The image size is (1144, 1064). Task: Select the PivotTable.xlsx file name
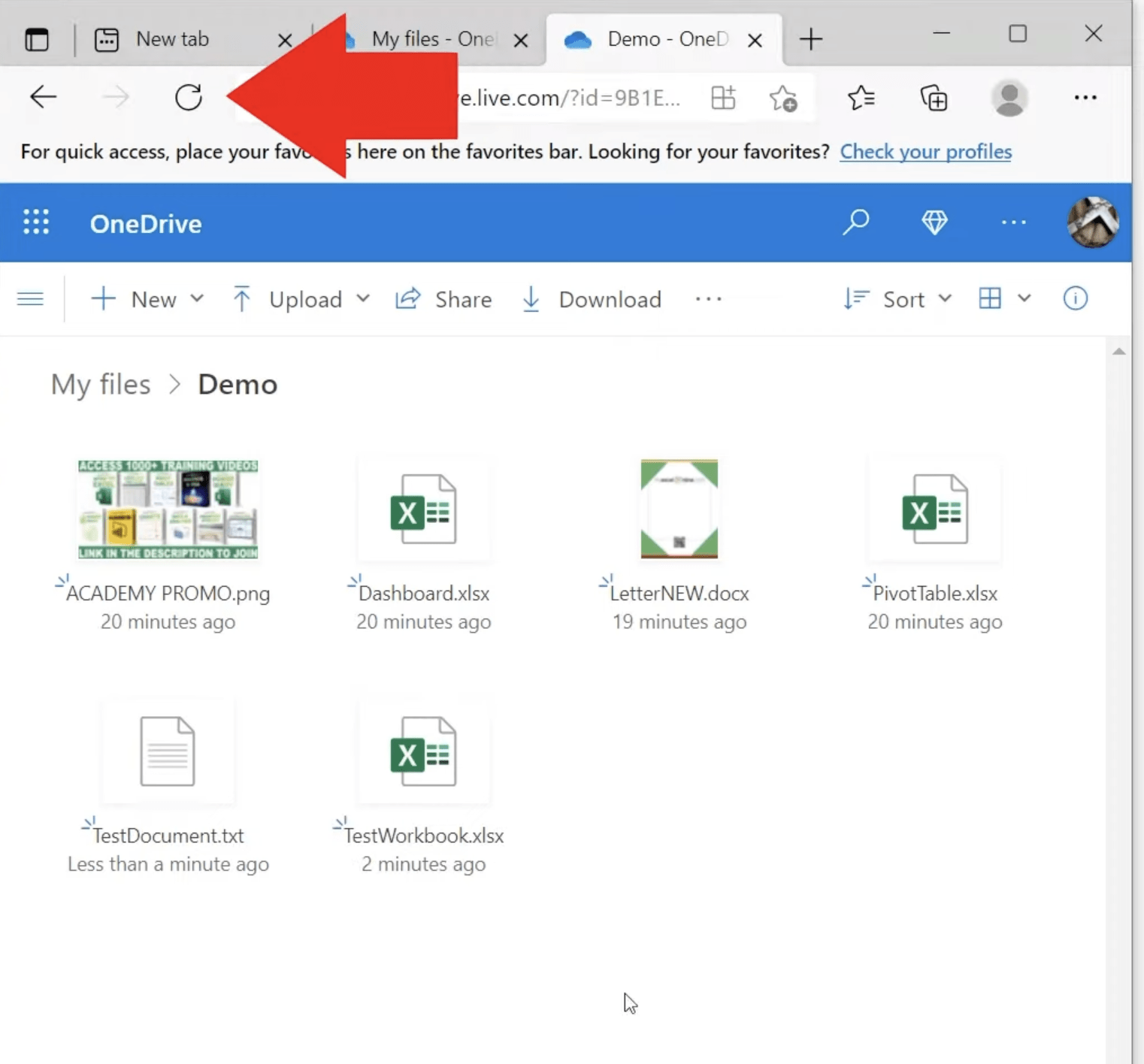(x=935, y=593)
